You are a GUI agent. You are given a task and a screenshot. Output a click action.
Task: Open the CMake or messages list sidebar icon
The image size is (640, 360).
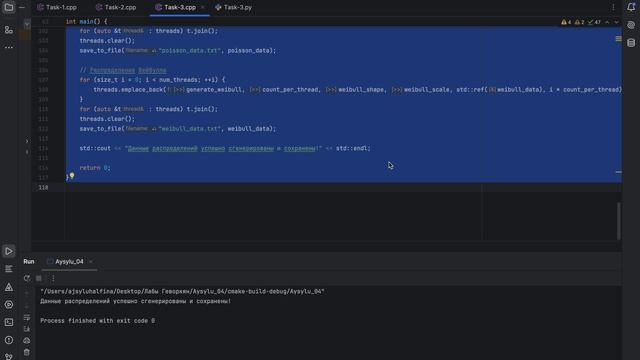click(9, 269)
